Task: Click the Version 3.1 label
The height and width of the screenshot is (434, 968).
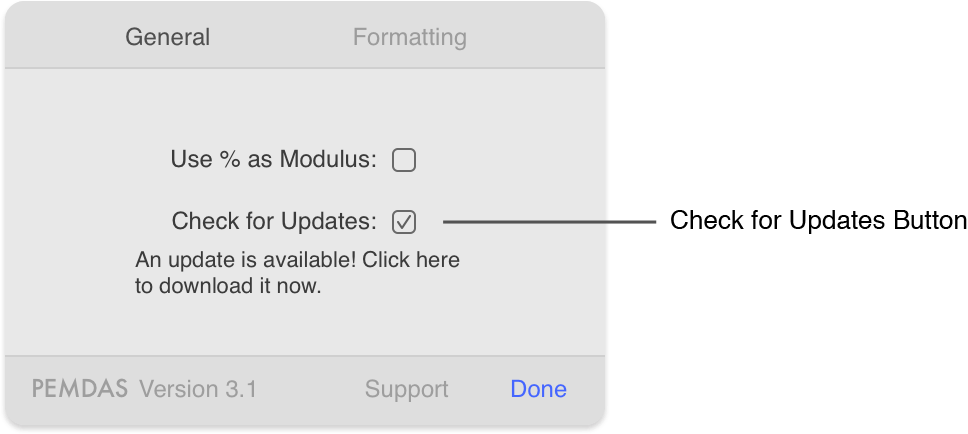Action: tap(198, 389)
